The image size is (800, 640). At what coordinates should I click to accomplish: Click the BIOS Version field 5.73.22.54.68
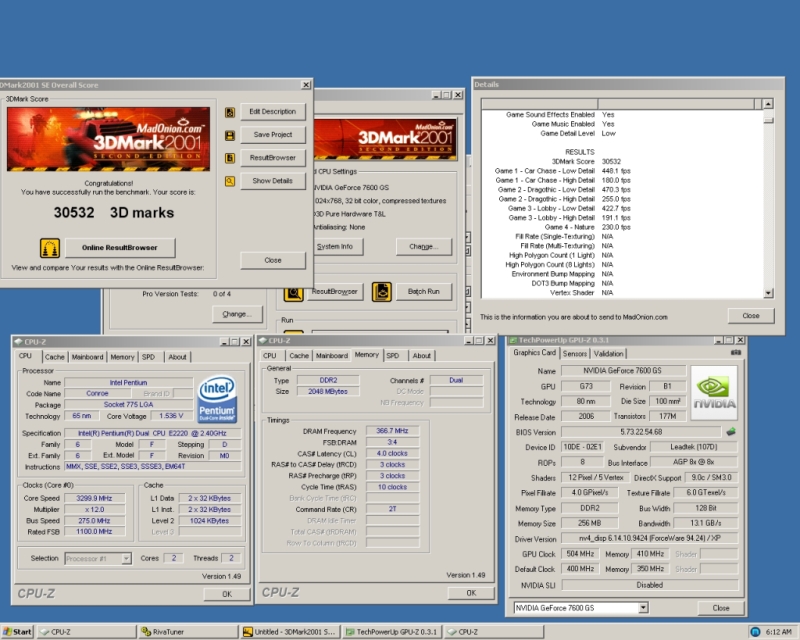(641, 432)
